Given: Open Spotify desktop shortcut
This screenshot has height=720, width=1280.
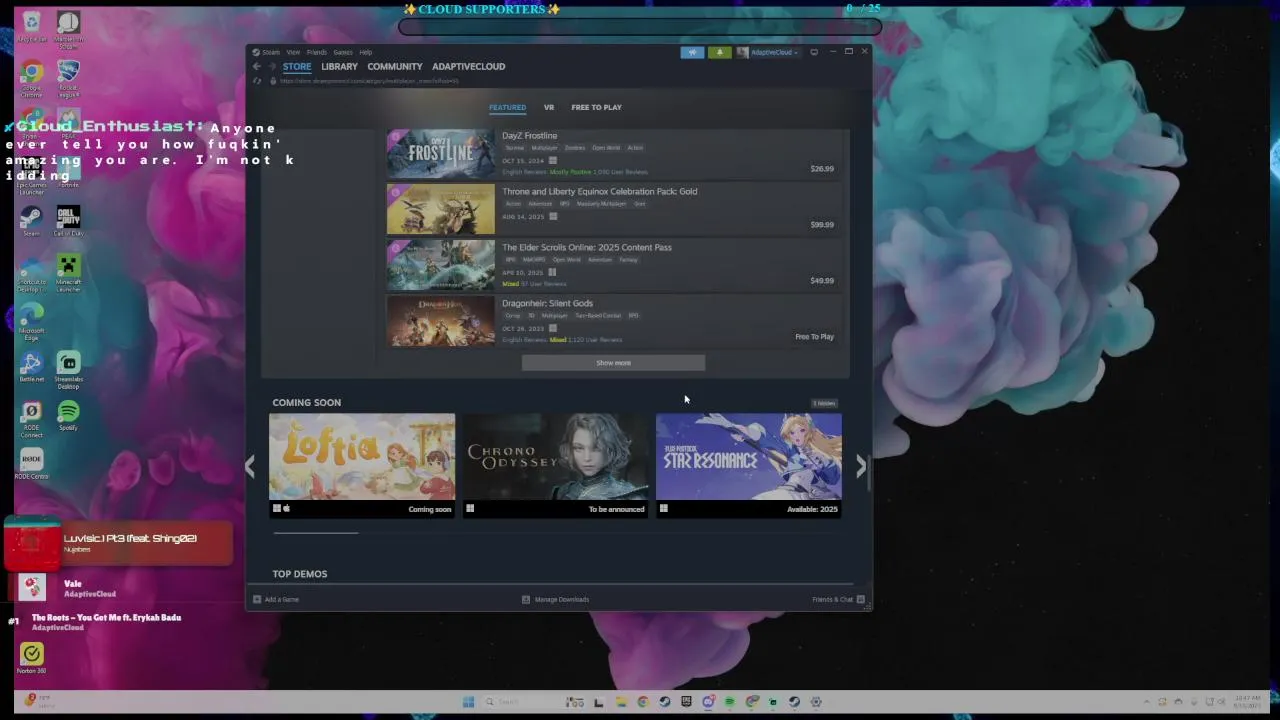Looking at the screenshot, I should tap(68, 416).
